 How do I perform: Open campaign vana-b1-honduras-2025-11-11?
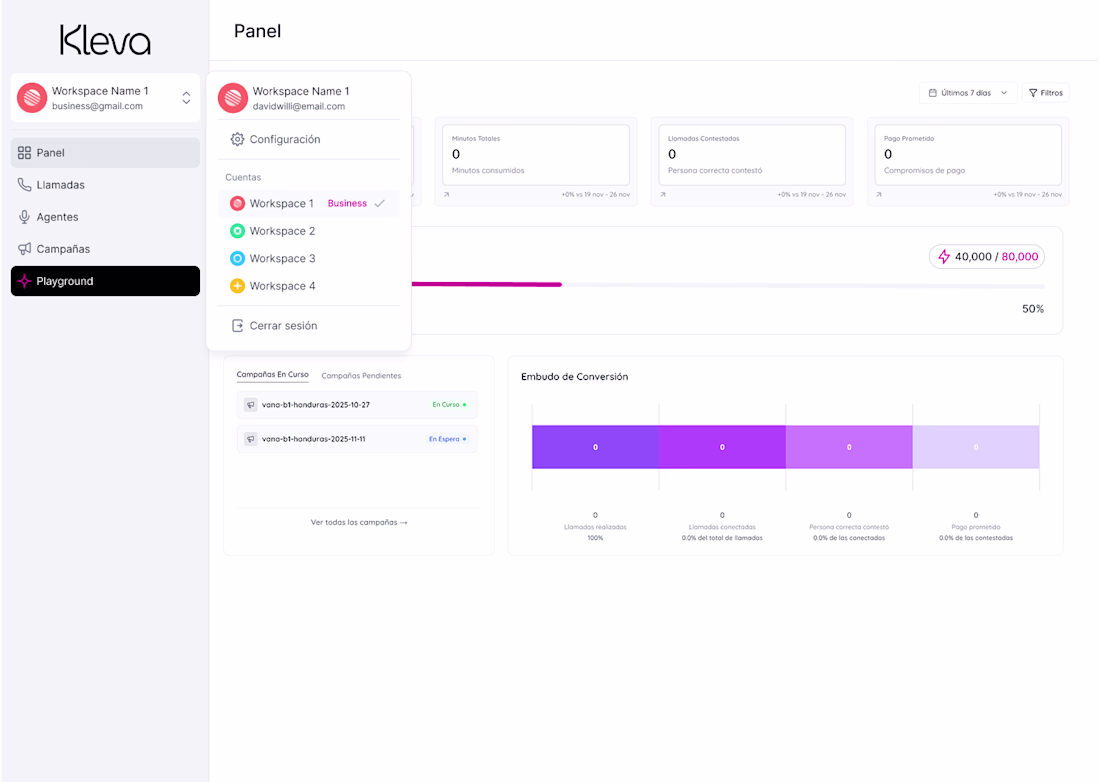[357, 439]
